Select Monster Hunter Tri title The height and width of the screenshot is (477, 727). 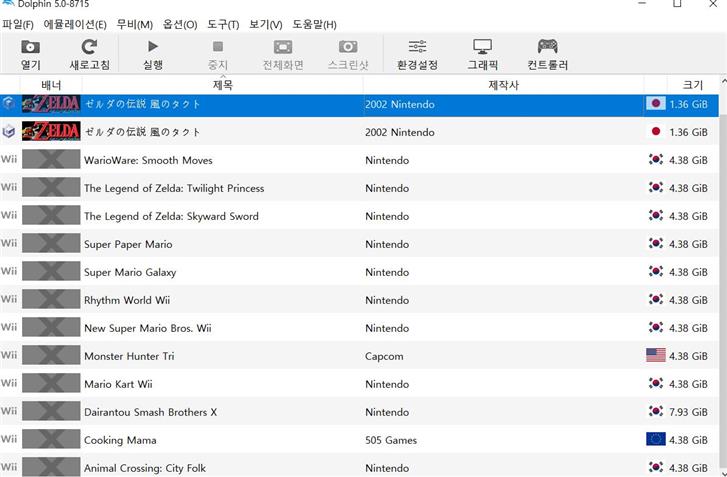tap(129, 356)
